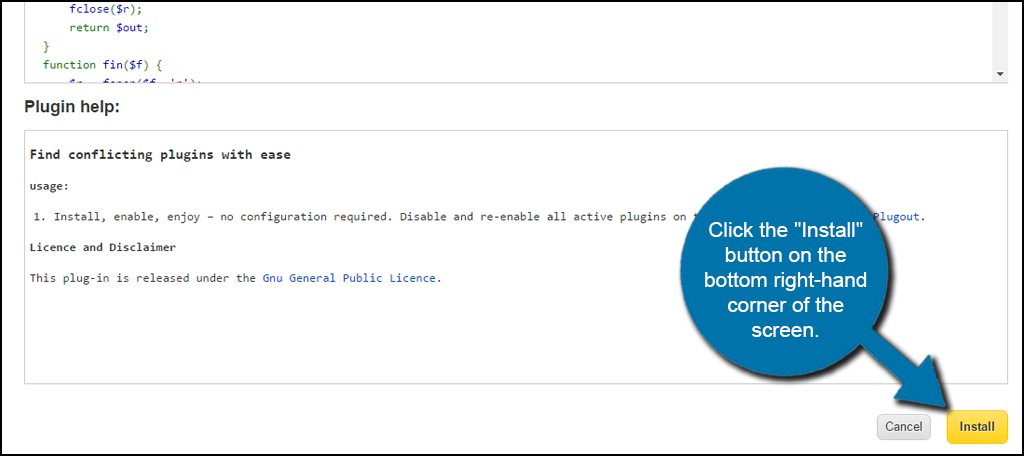
Task: Click the closing brace above function fin
Action: click(x=46, y=46)
